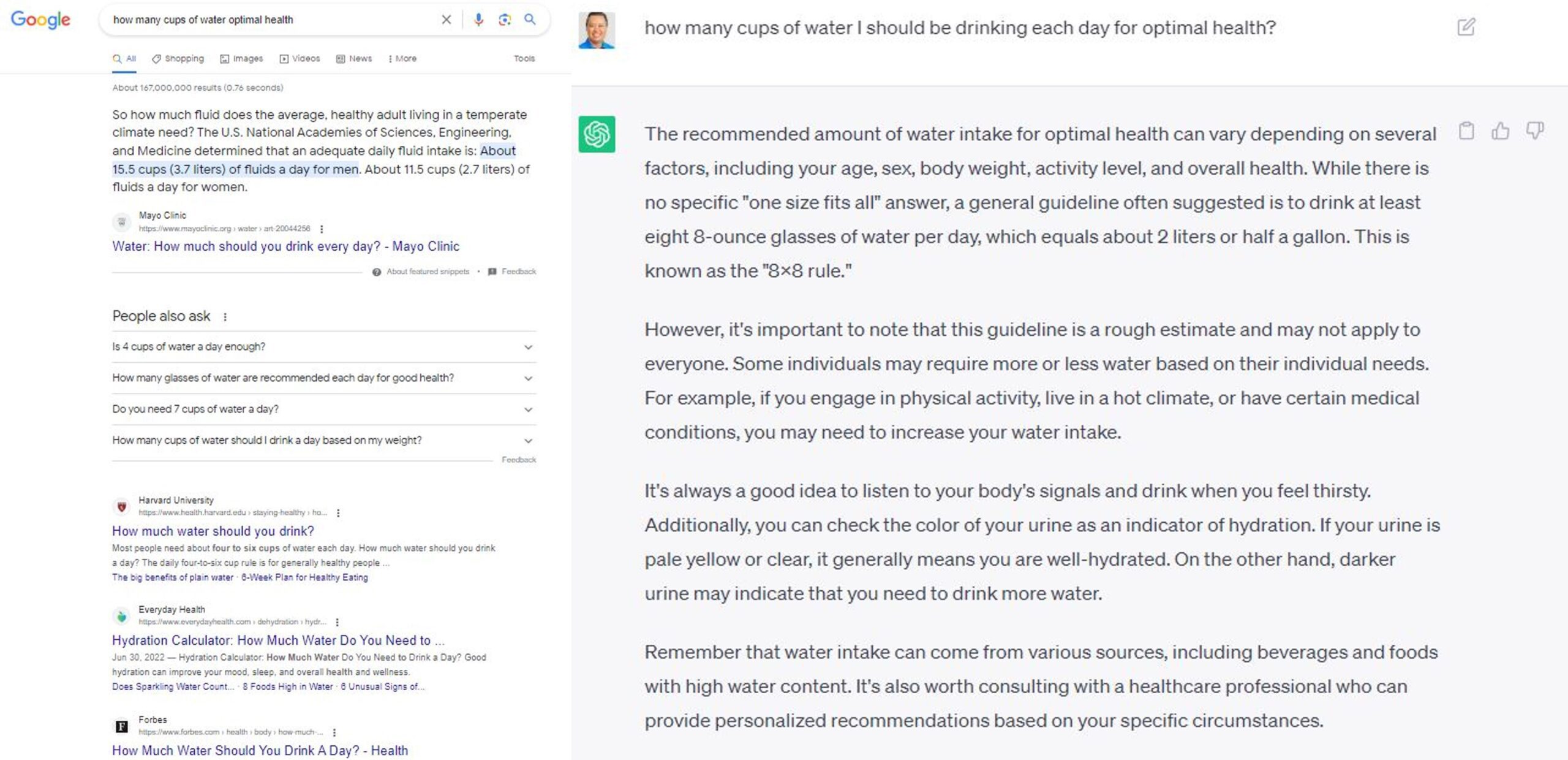Click Tools below the search bar
The height and width of the screenshot is (760, 1568).
(x=524, y=59)
